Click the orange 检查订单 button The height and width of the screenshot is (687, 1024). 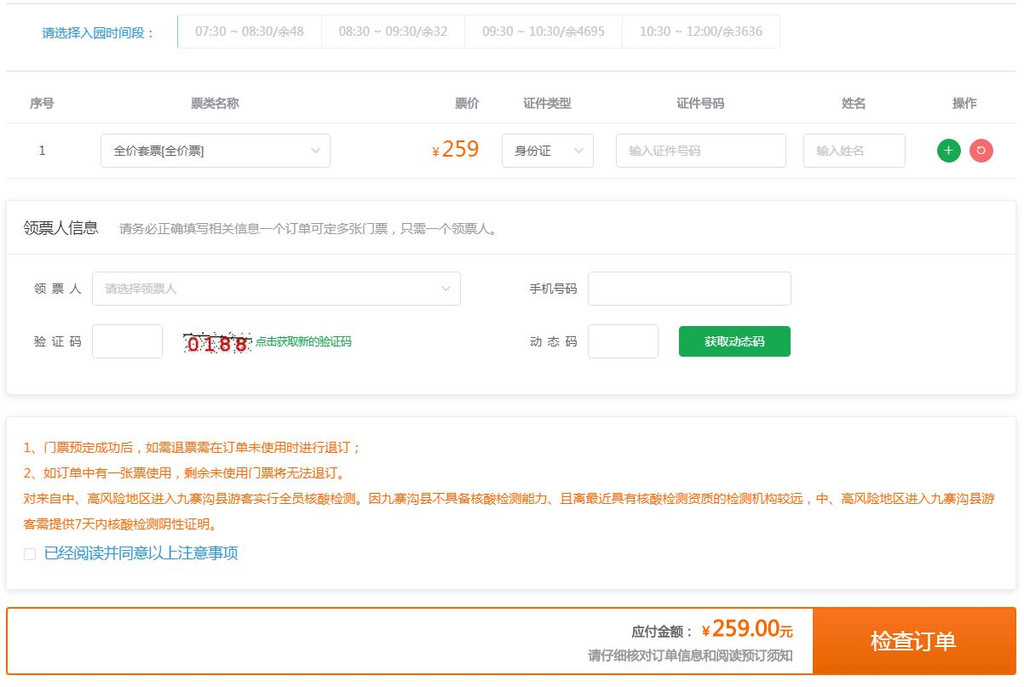pos(913,641)
